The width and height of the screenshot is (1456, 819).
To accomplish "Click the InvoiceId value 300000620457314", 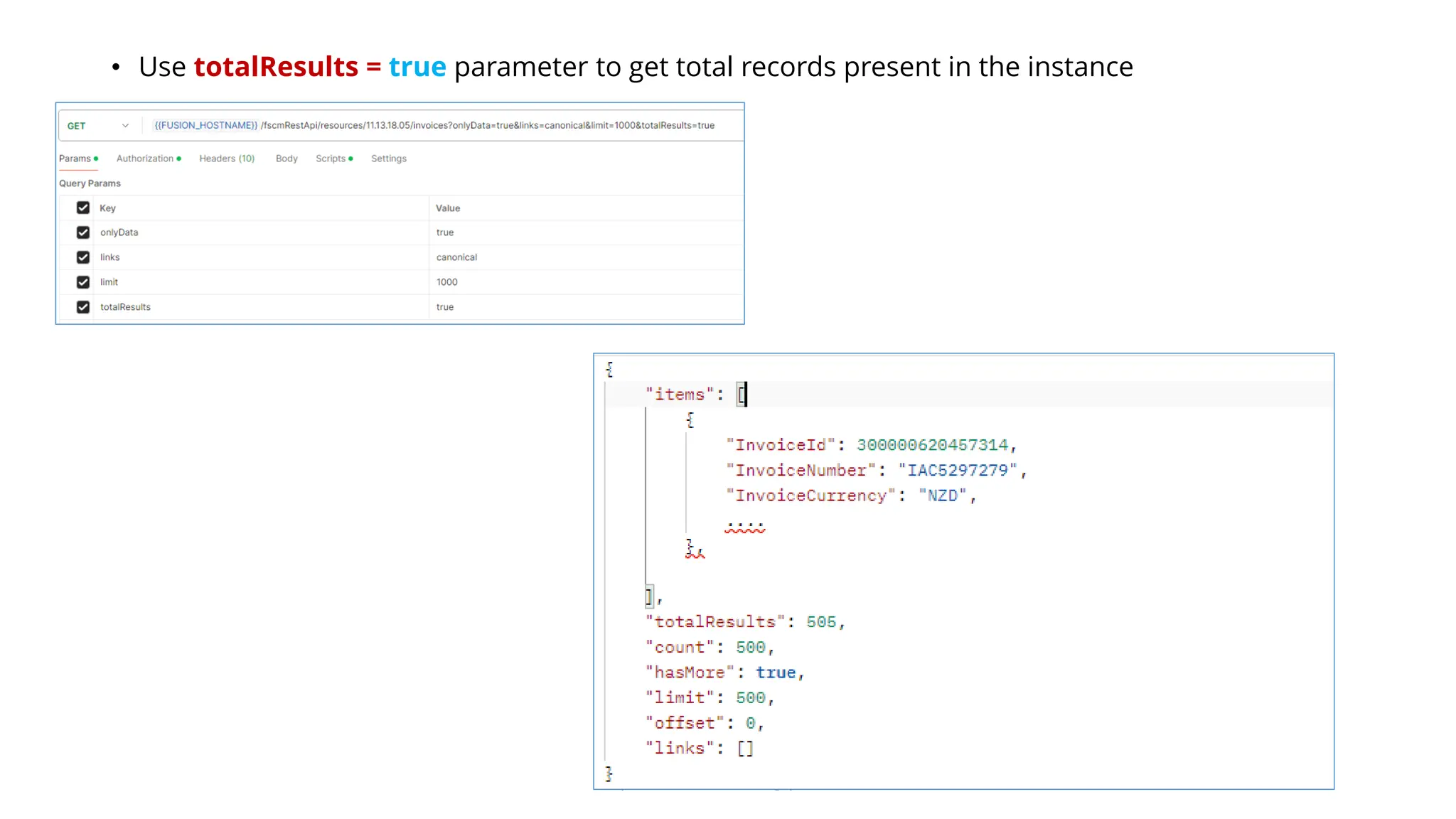I will [x=932, y=445].
